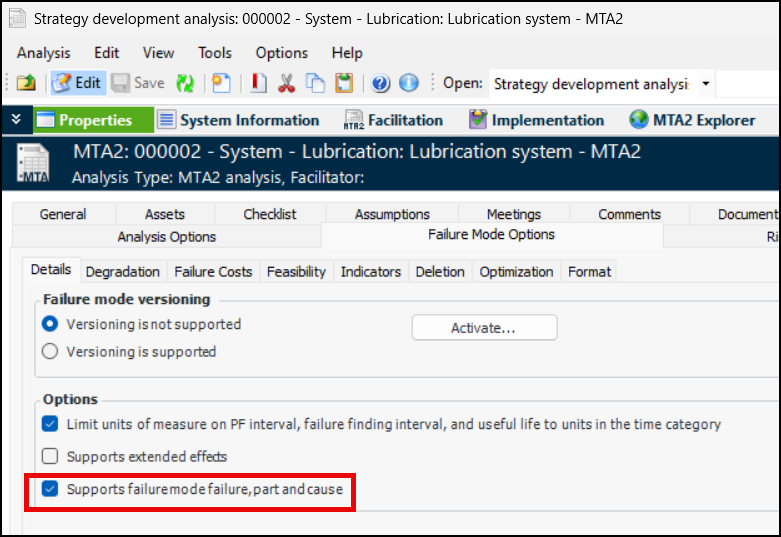781x537 pixels.
Task: Select the System Information section
Action: pos(238,120)
